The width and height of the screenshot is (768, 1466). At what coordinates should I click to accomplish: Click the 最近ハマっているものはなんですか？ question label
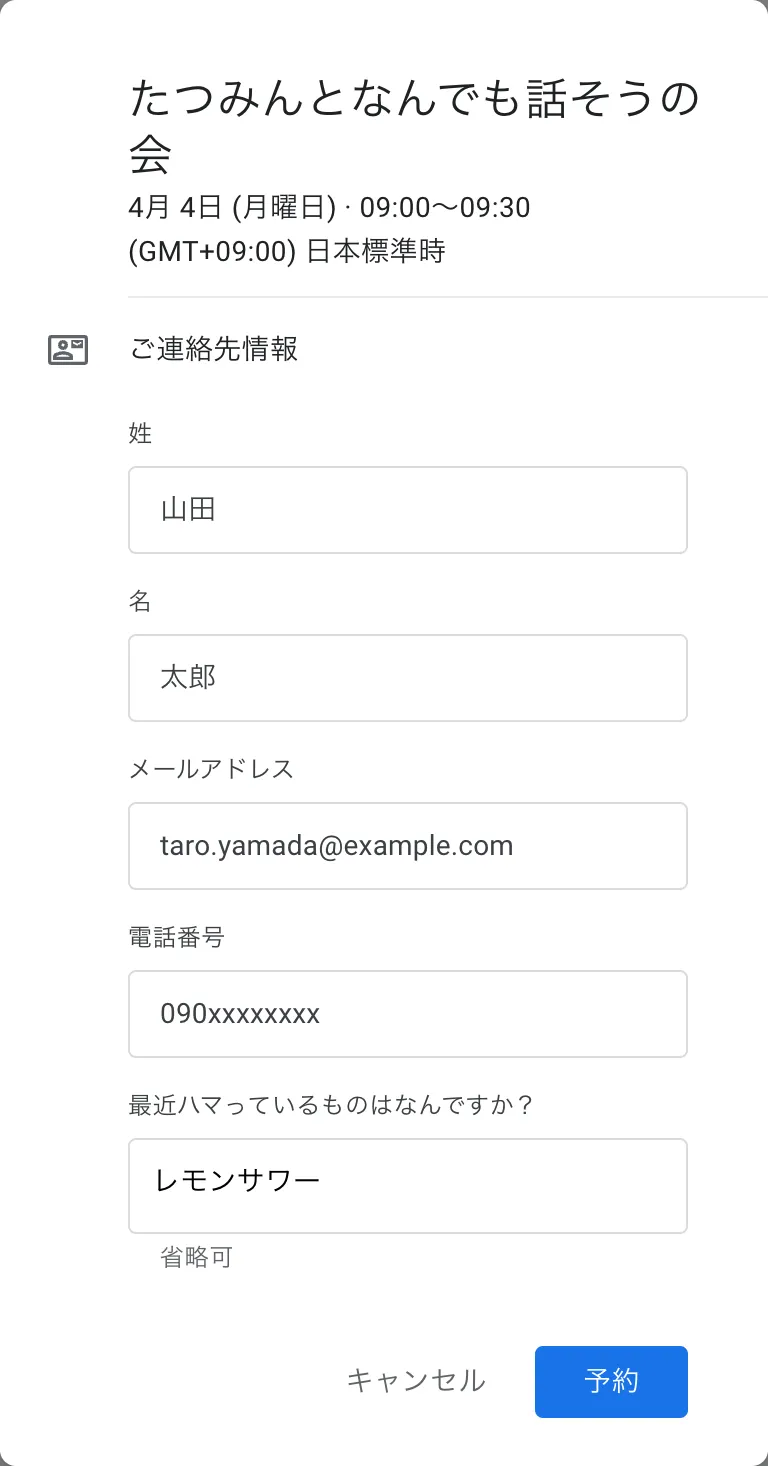331,1105
